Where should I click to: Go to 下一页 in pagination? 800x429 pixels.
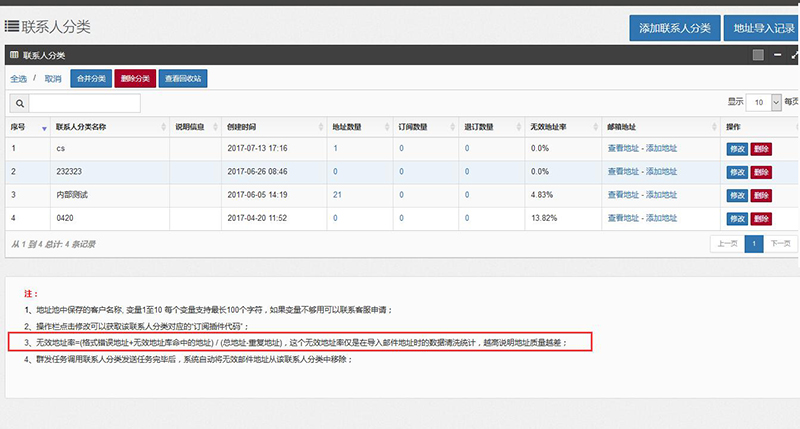click(781, 243)
